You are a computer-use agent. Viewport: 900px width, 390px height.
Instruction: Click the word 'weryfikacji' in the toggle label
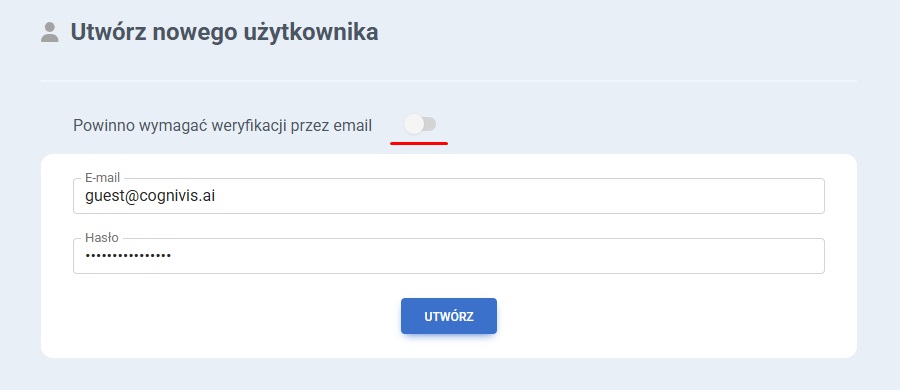(252, 125)
